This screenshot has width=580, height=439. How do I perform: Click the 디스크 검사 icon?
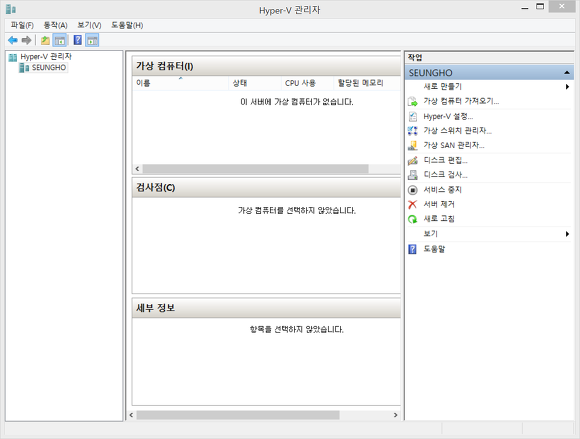pos(412,175)
